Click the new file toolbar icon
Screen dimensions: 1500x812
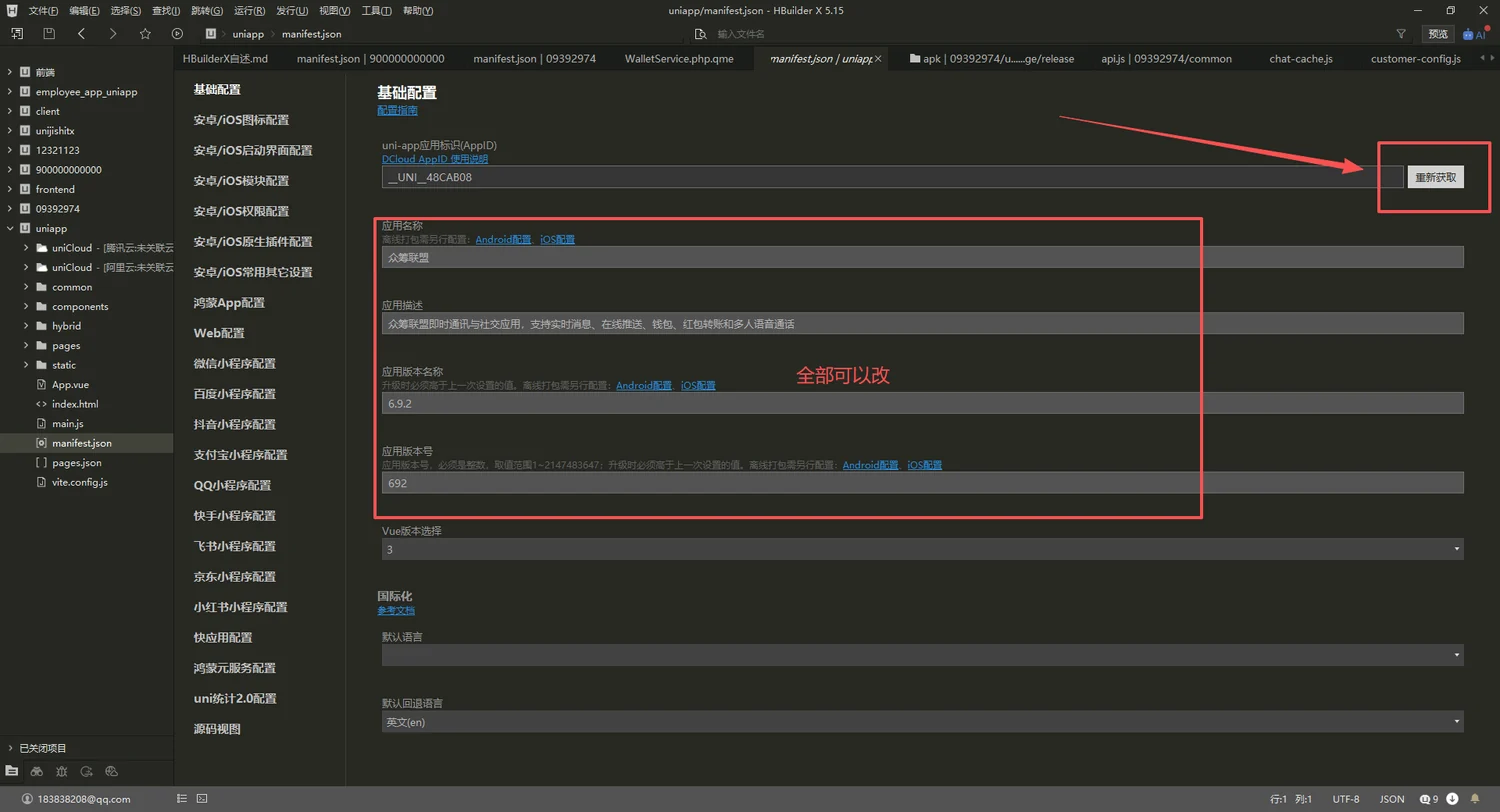point(17,34)
